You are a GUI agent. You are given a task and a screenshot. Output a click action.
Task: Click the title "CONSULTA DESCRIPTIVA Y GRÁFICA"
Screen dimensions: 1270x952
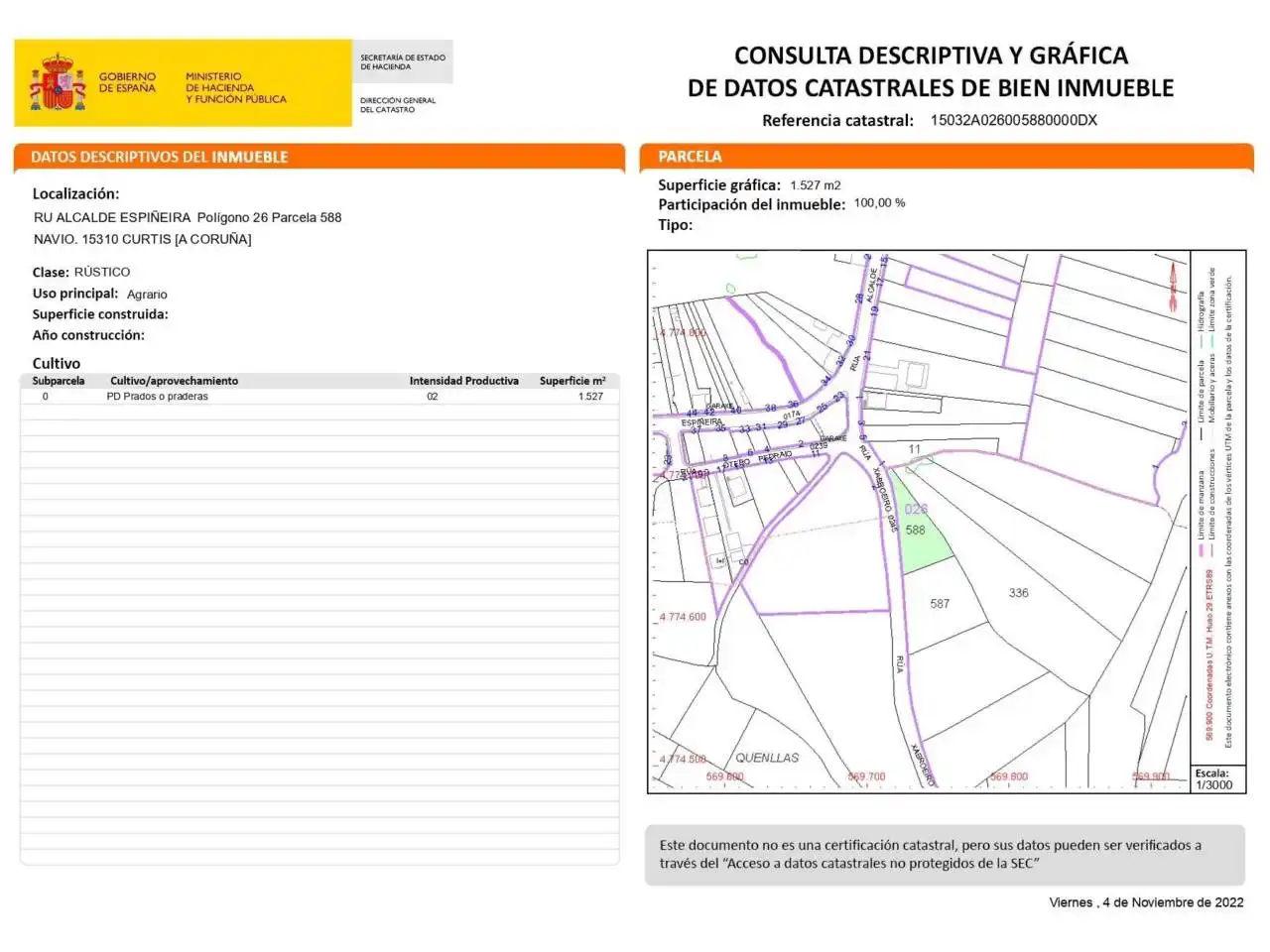coord(931,55)
